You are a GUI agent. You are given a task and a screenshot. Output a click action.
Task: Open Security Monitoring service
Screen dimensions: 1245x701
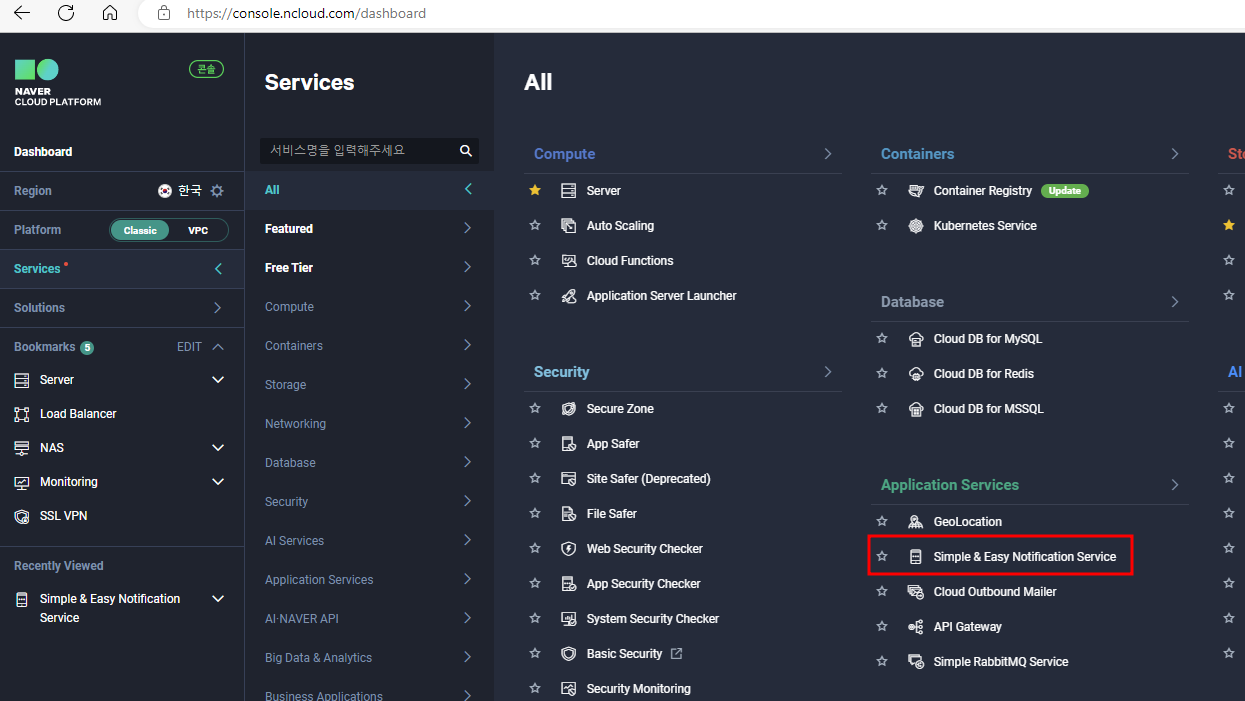point(638,689)
